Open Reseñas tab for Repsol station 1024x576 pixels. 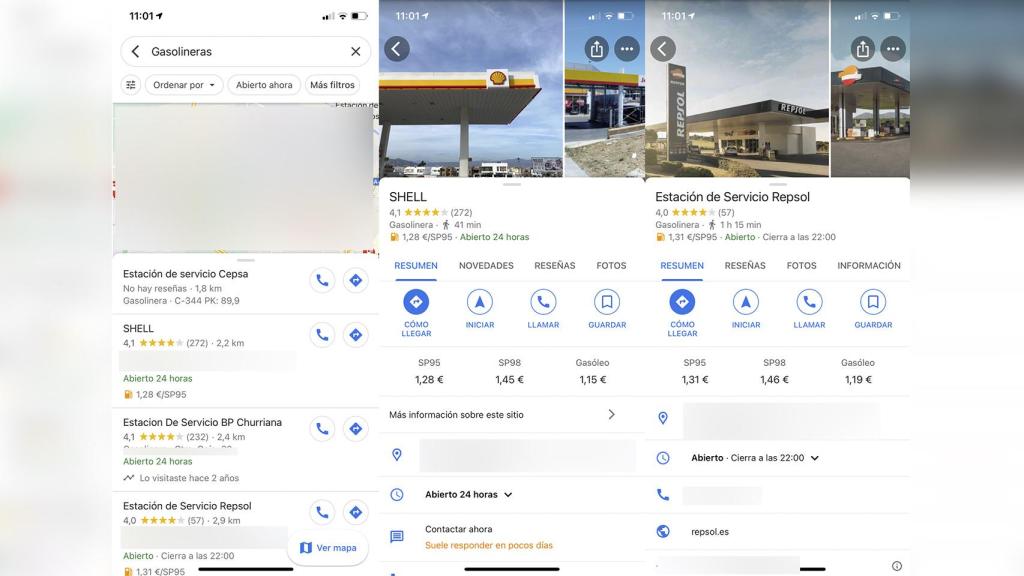point(745,266)
